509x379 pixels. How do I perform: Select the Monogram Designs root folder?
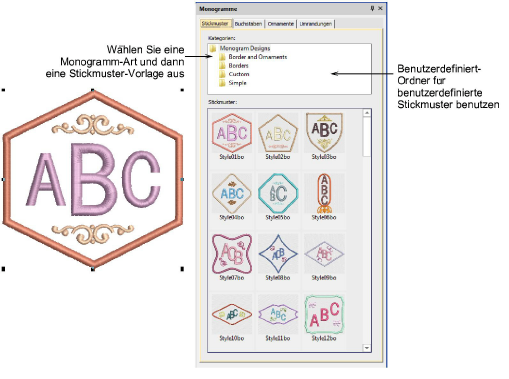coord(245,48)
